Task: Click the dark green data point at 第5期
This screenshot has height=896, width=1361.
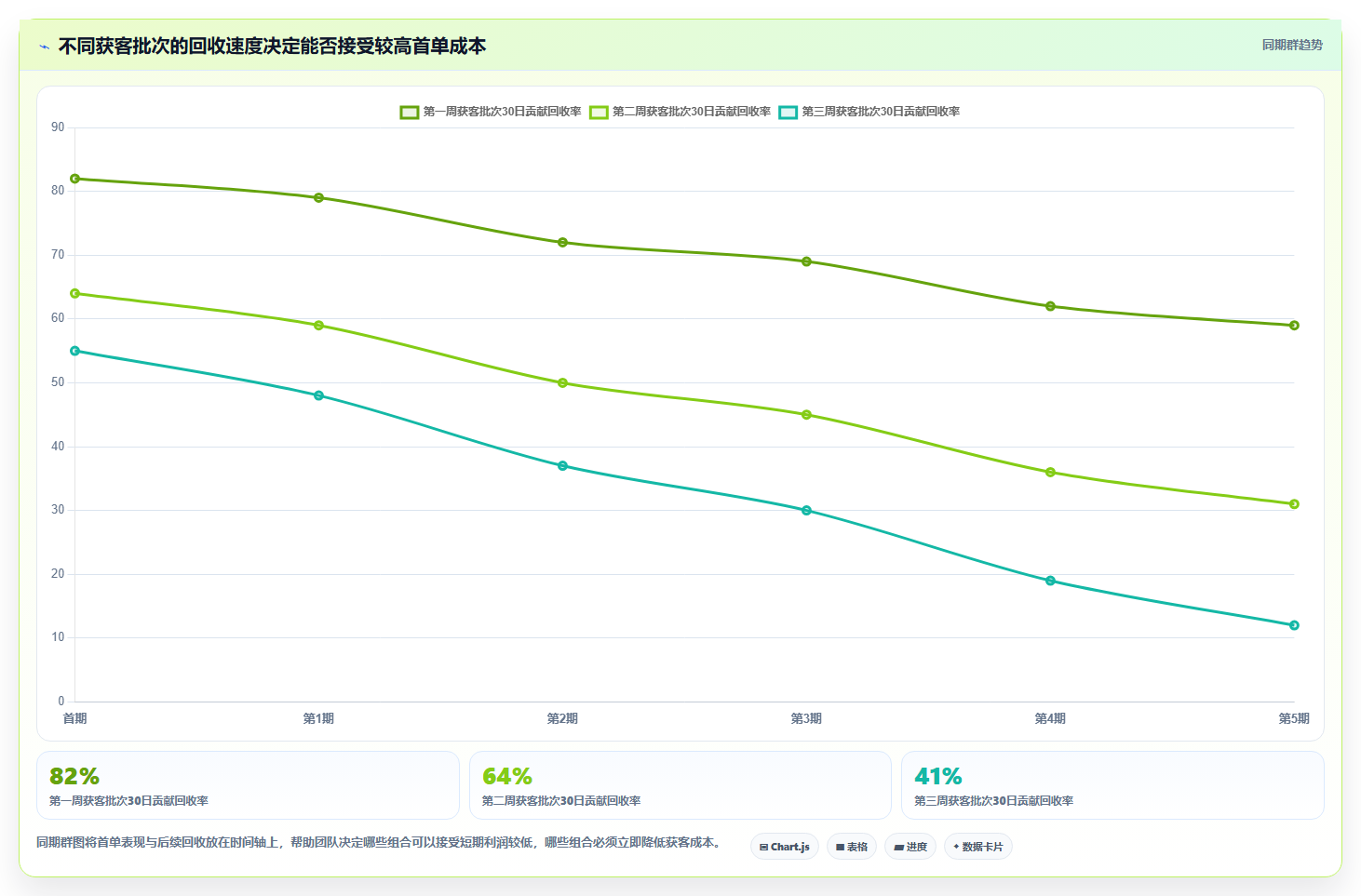Action: (x=1294, y=325)
